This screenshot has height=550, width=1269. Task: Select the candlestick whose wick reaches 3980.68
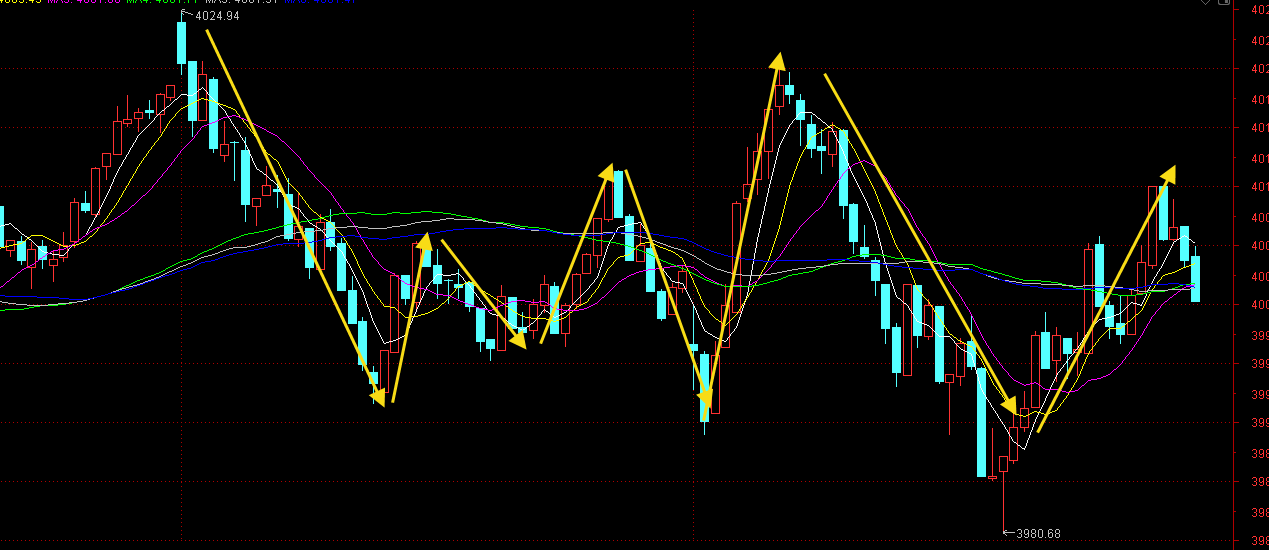coord(1003,495)
